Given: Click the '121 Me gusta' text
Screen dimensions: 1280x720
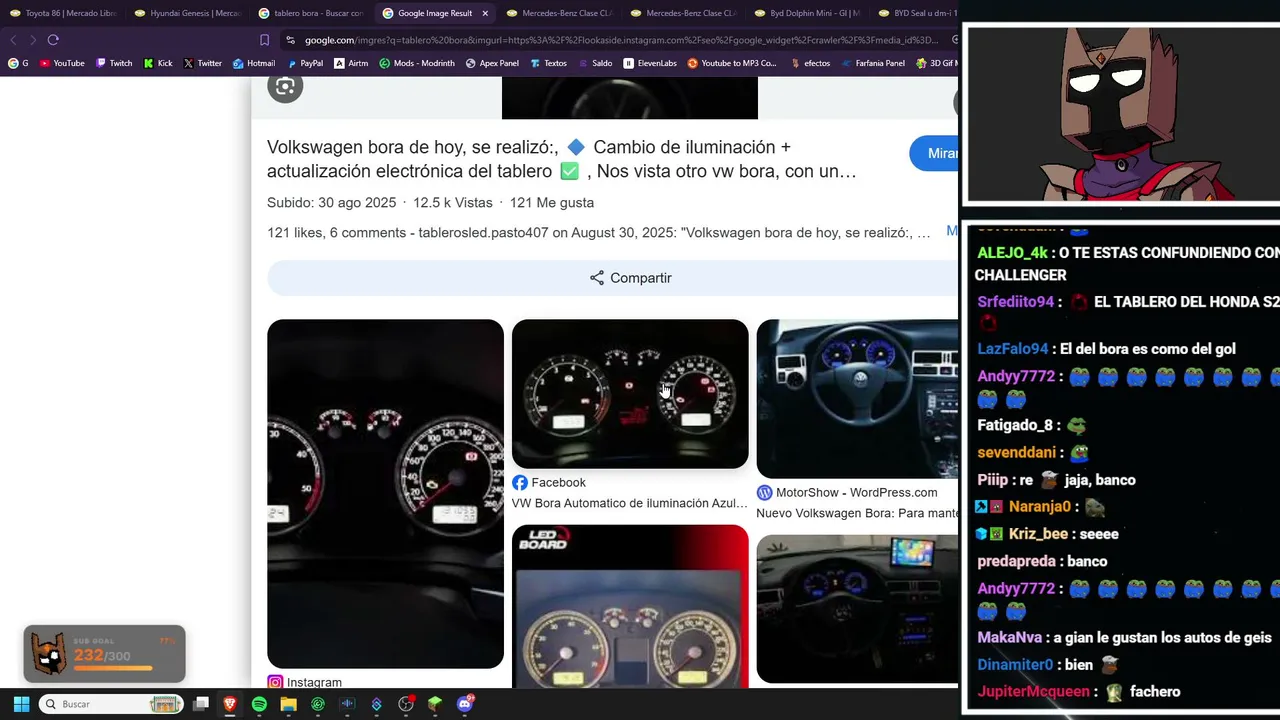Looking at the screenshot, I should 552,203.
